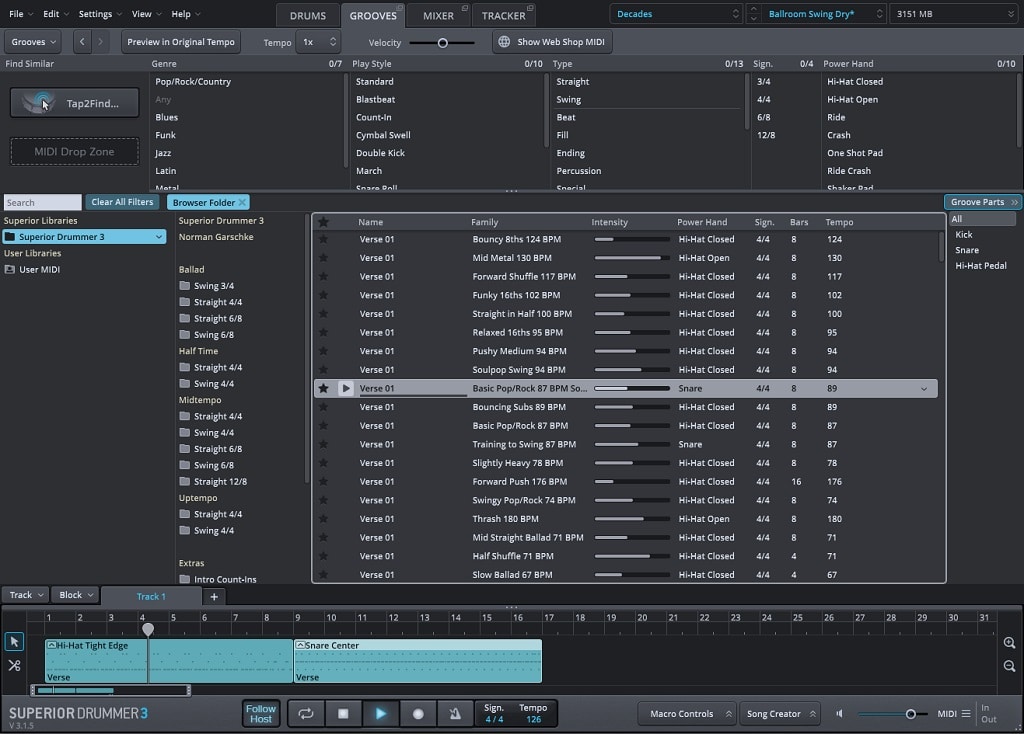Switch to the DRUMS tab
1024x734 pixels.
click(308, 16)
